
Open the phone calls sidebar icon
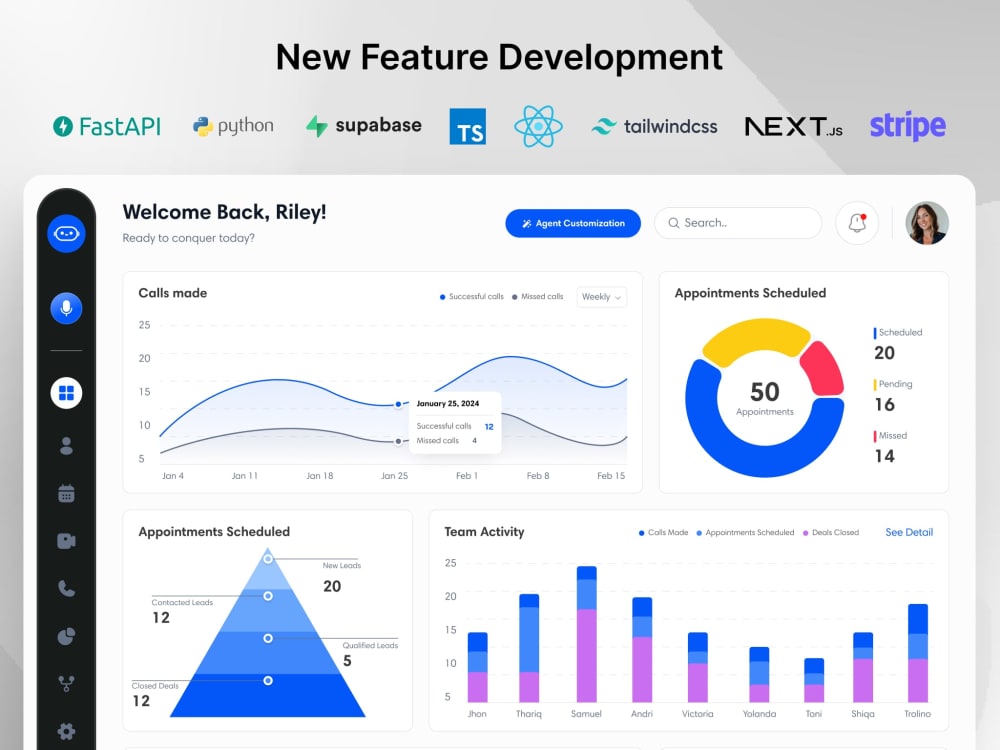[66, 588]
